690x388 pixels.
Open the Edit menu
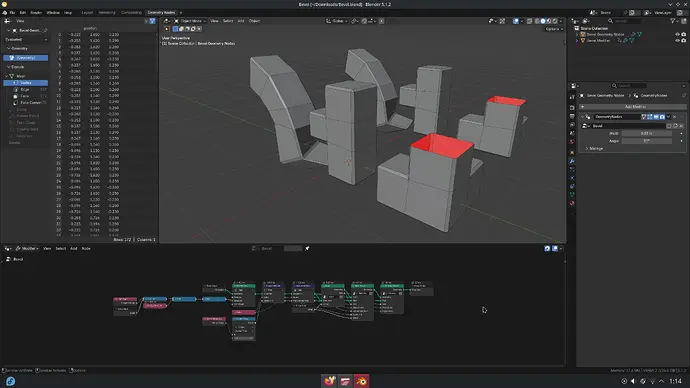click(x=22, y=12)
